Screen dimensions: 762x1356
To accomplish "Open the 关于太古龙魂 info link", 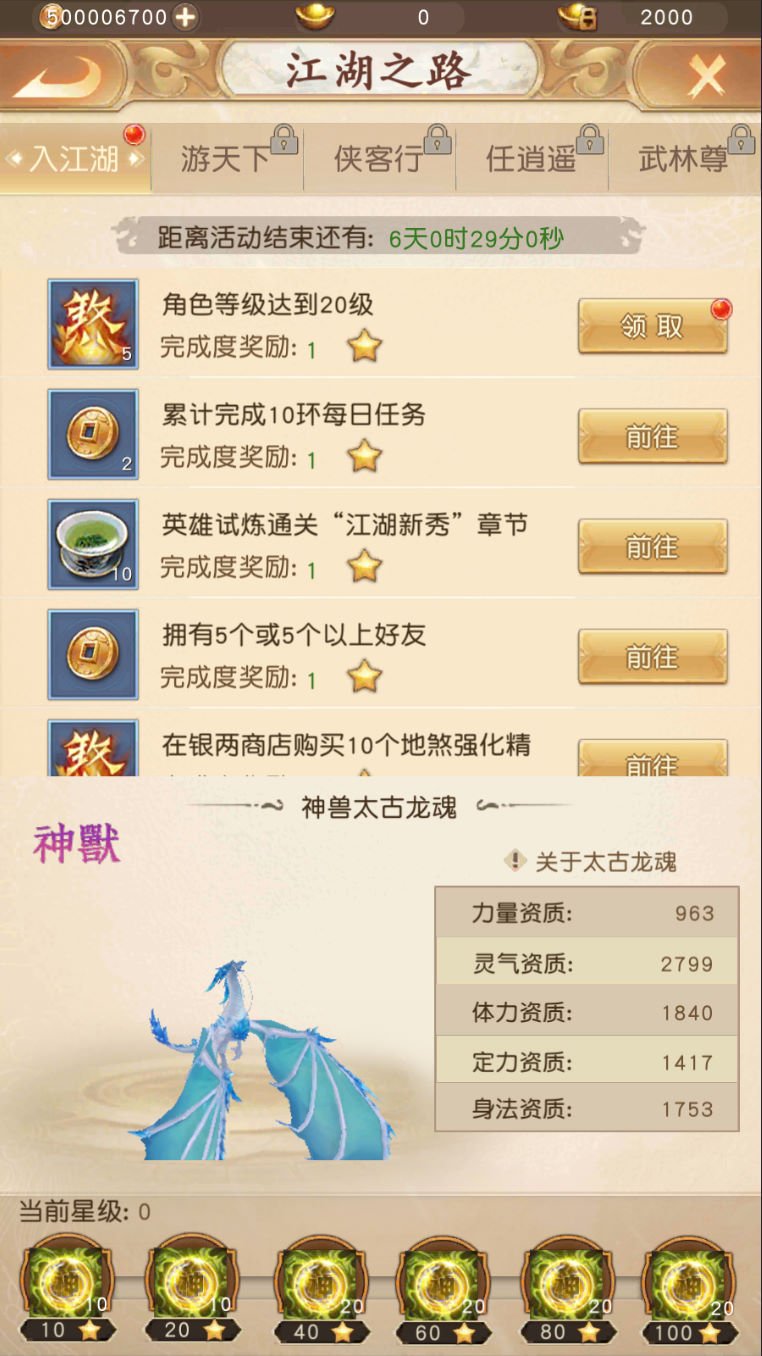I will 592,861.
